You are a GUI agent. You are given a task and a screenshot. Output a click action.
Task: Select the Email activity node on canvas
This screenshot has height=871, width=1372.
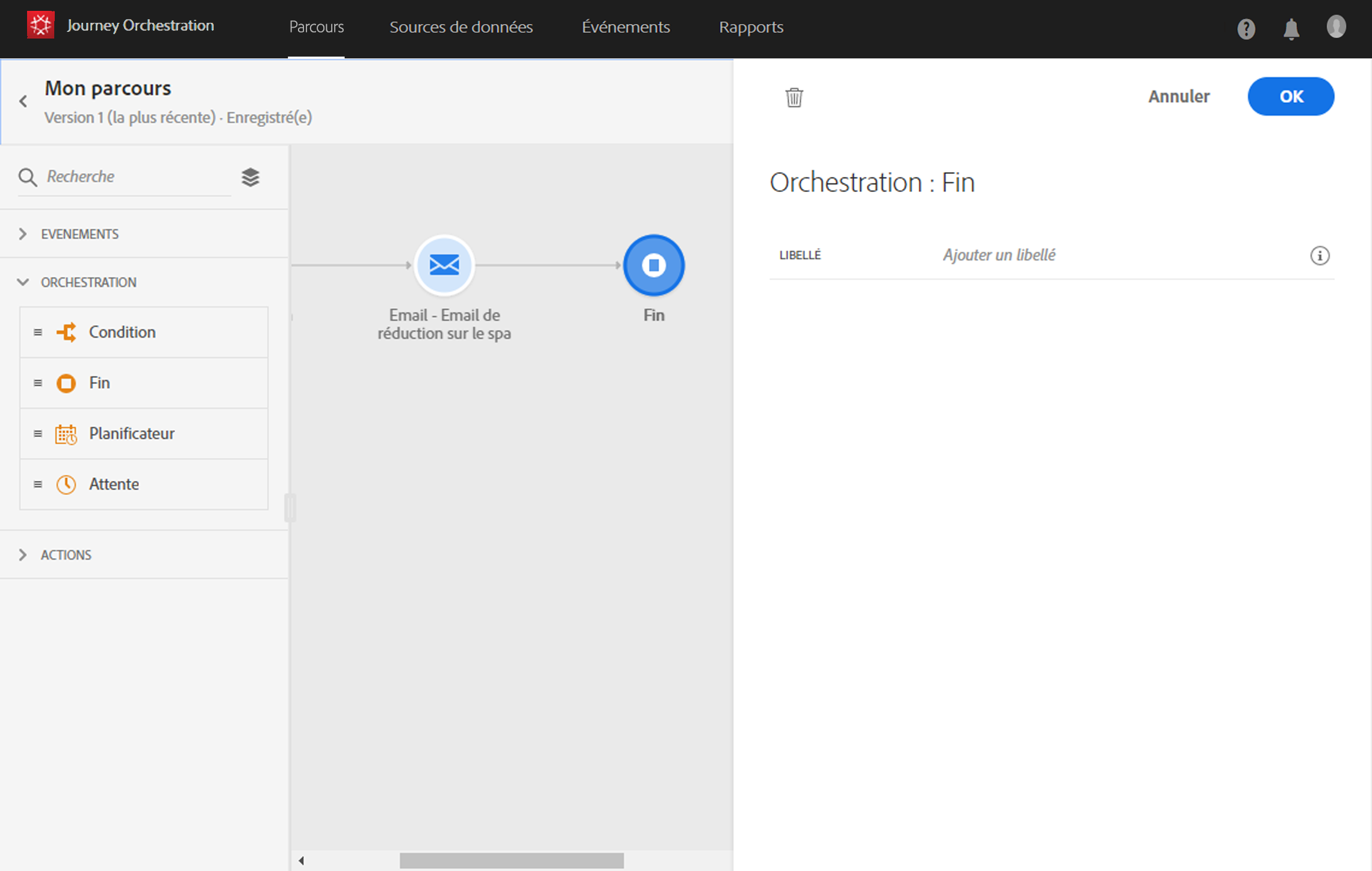click(x=444, y=265)
